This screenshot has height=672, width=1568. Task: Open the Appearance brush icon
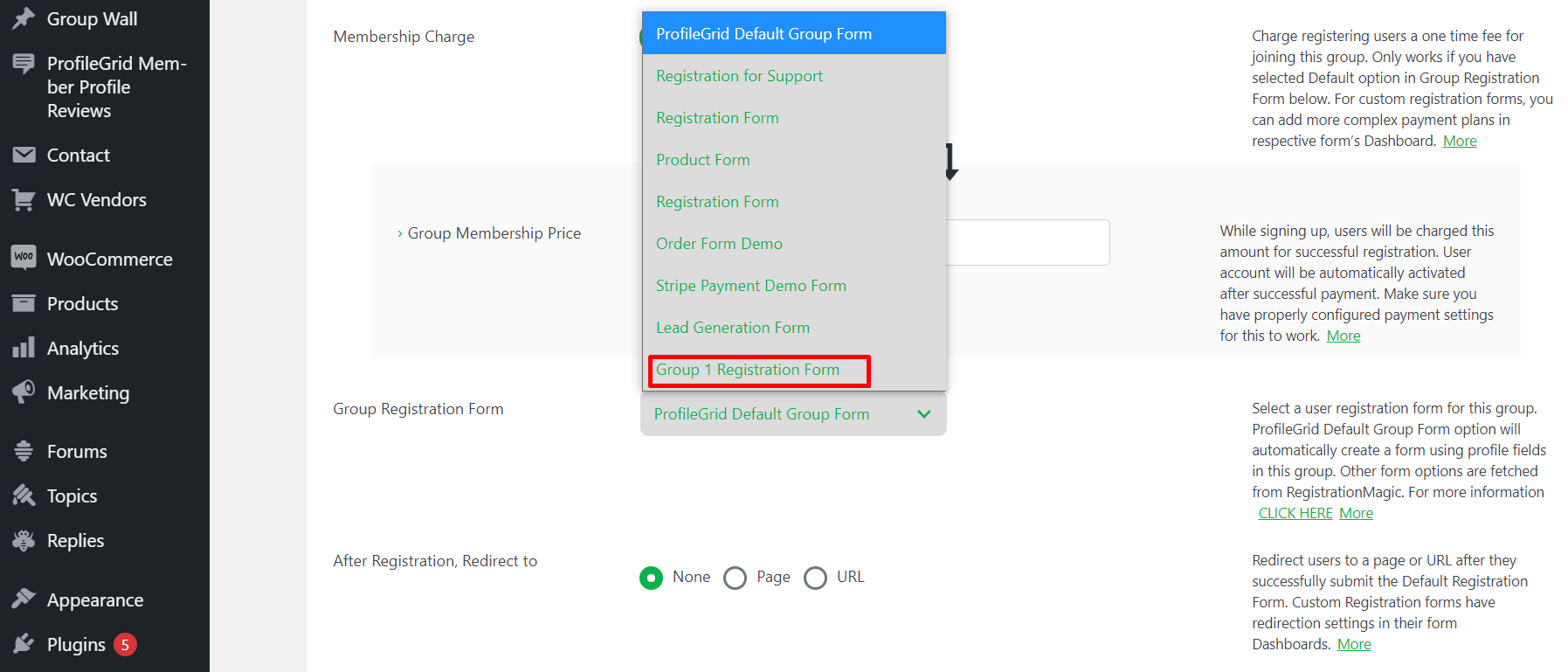(24, 599)
